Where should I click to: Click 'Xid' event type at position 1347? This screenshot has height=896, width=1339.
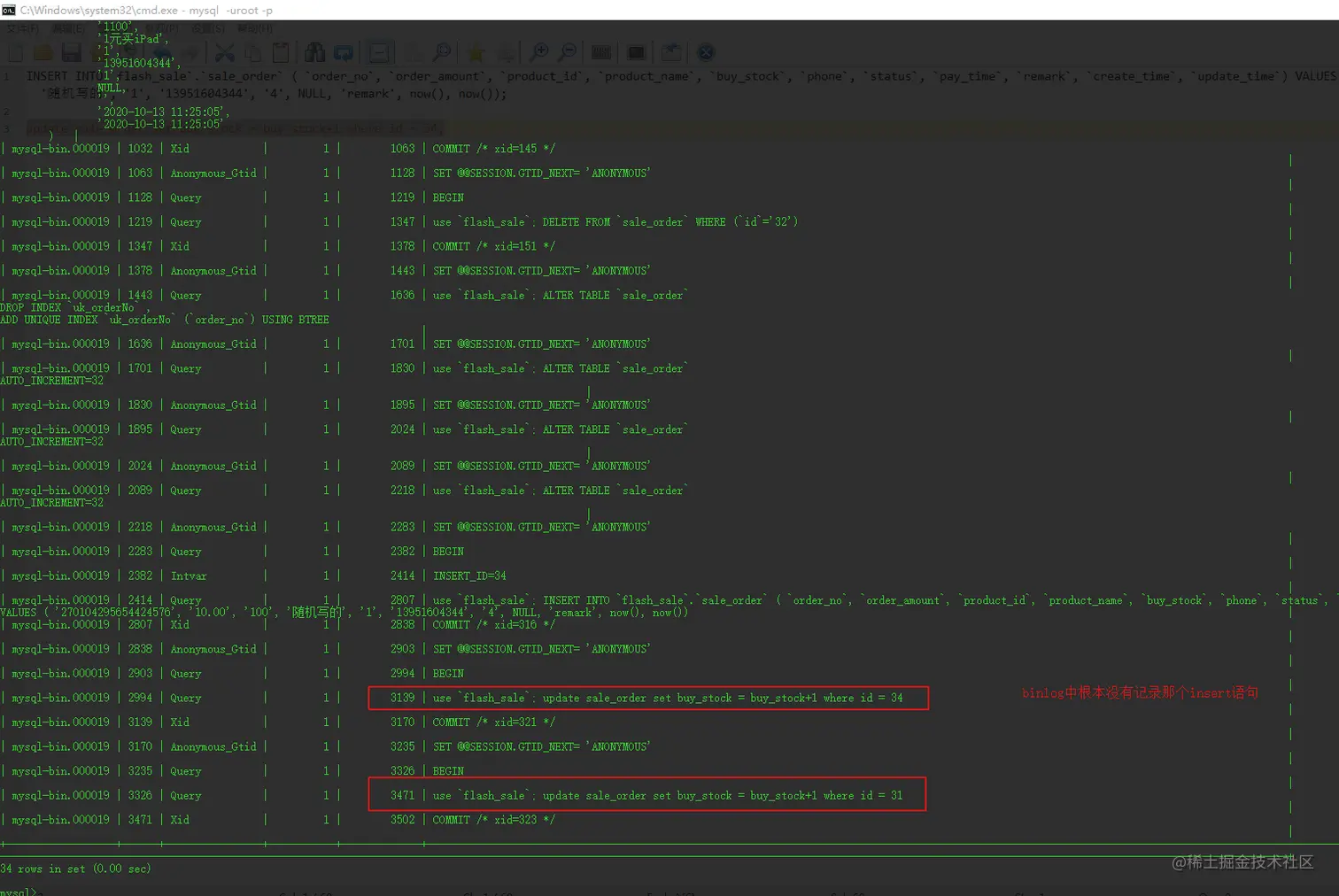click(180, 246)
